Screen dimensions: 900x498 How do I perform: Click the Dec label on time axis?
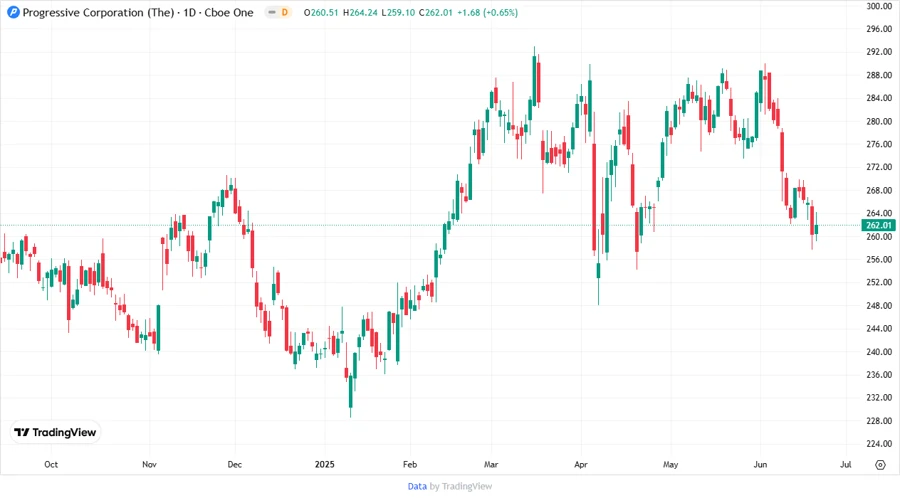pos(234,464)
